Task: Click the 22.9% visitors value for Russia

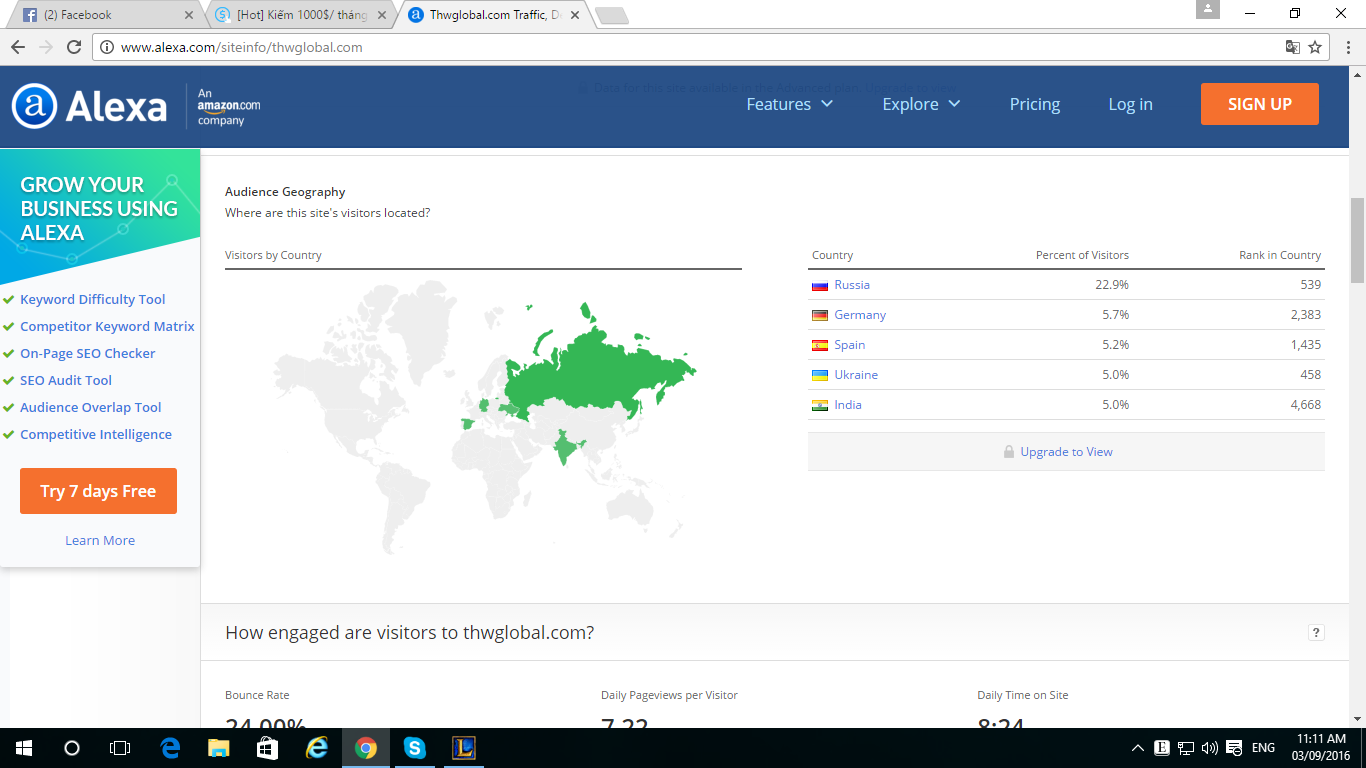Action: 1112,285
